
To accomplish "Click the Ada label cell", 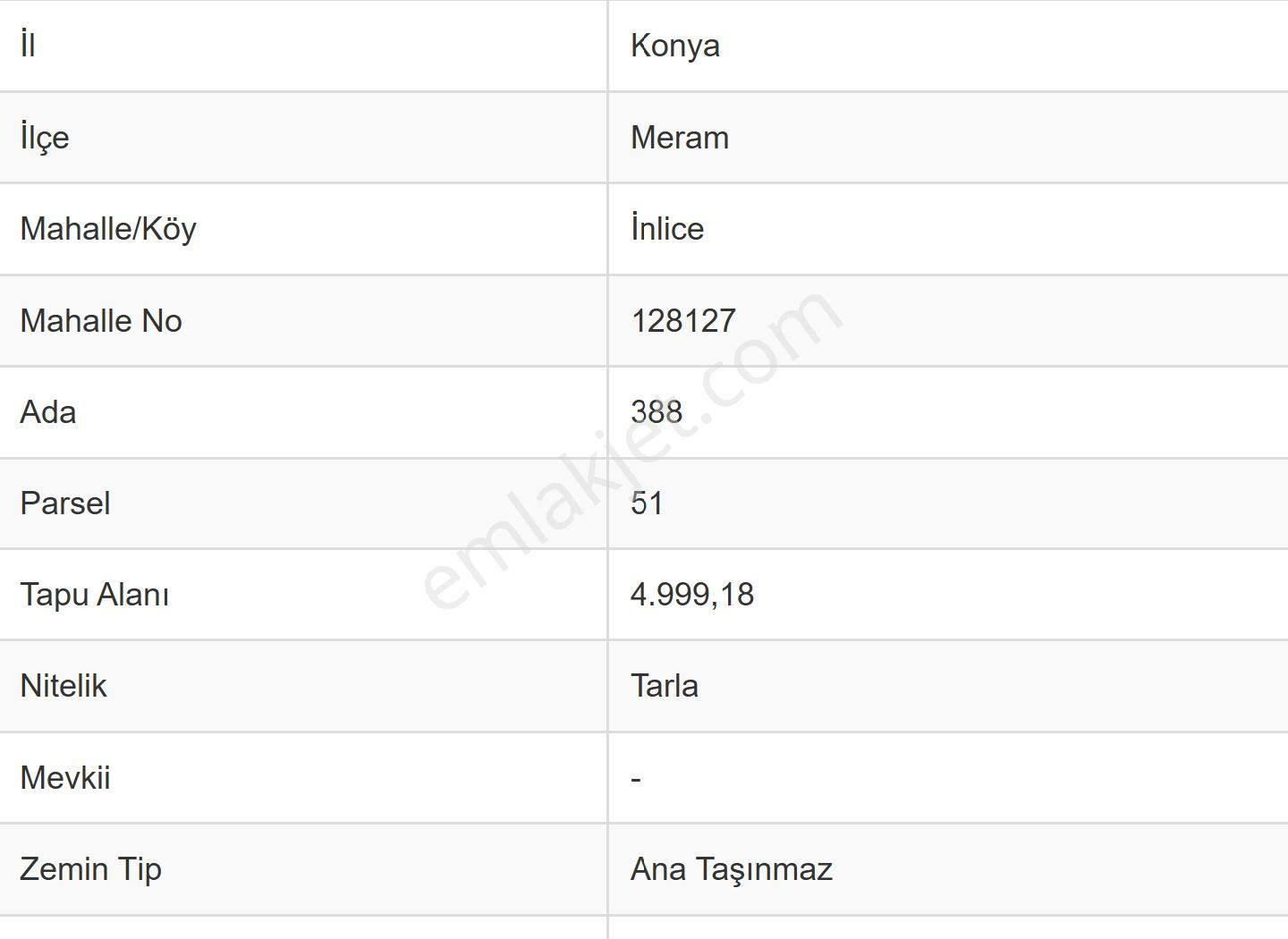I will pyautogui.click(x=48, y=412).
